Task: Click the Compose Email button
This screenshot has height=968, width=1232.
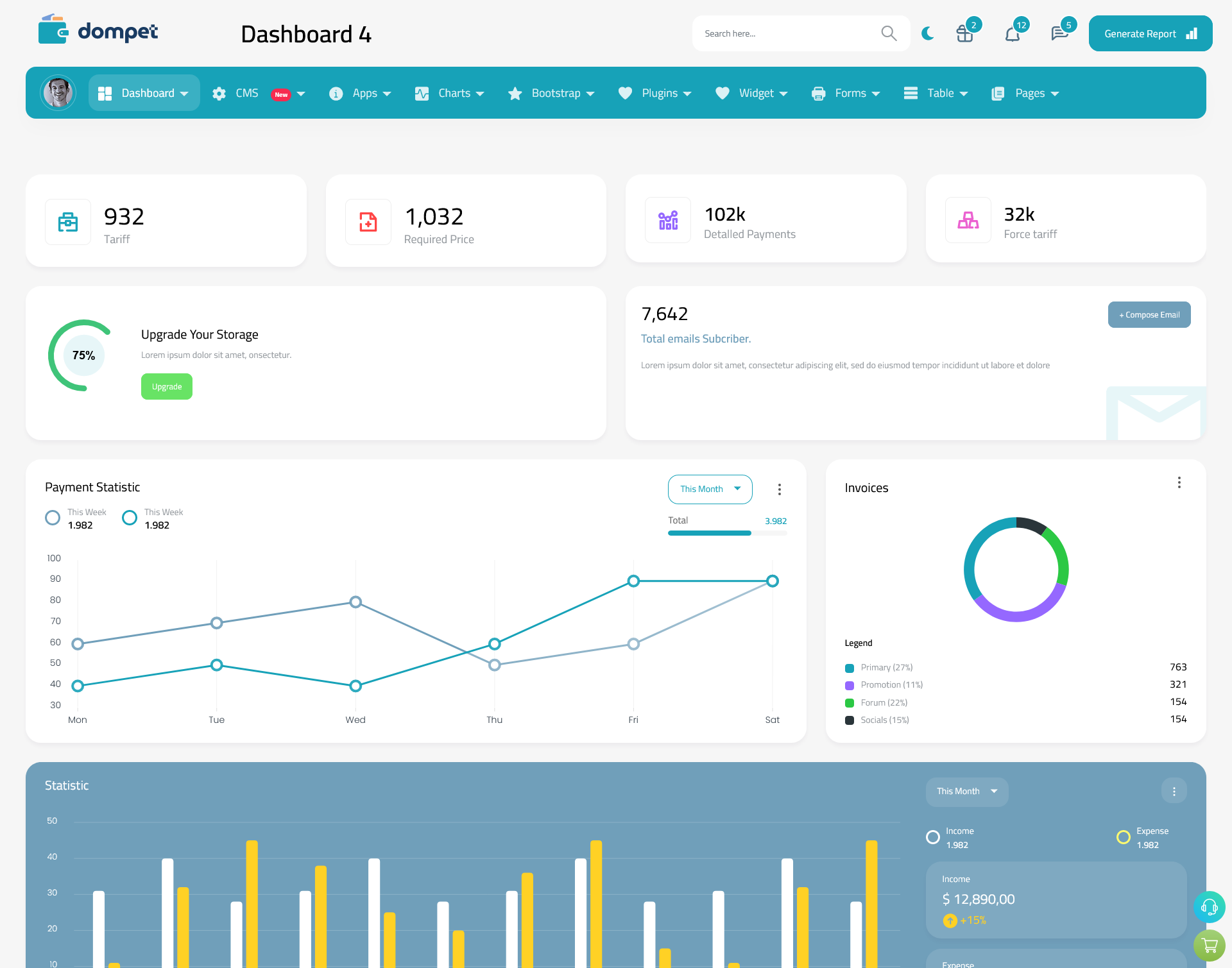Action: (x=1149, y=313)
